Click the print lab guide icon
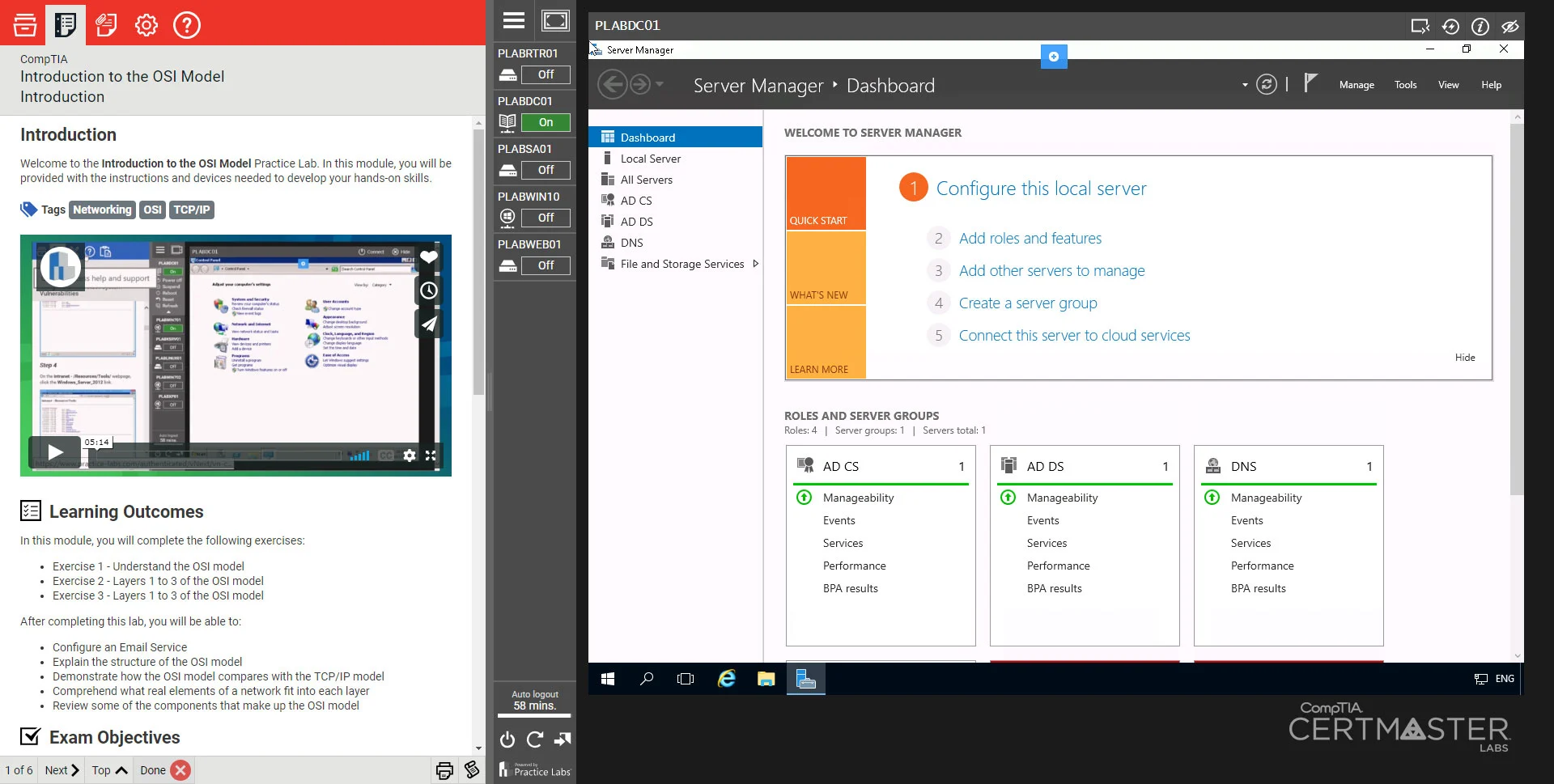The image size is (1554, 784). [x=444, y=770]
